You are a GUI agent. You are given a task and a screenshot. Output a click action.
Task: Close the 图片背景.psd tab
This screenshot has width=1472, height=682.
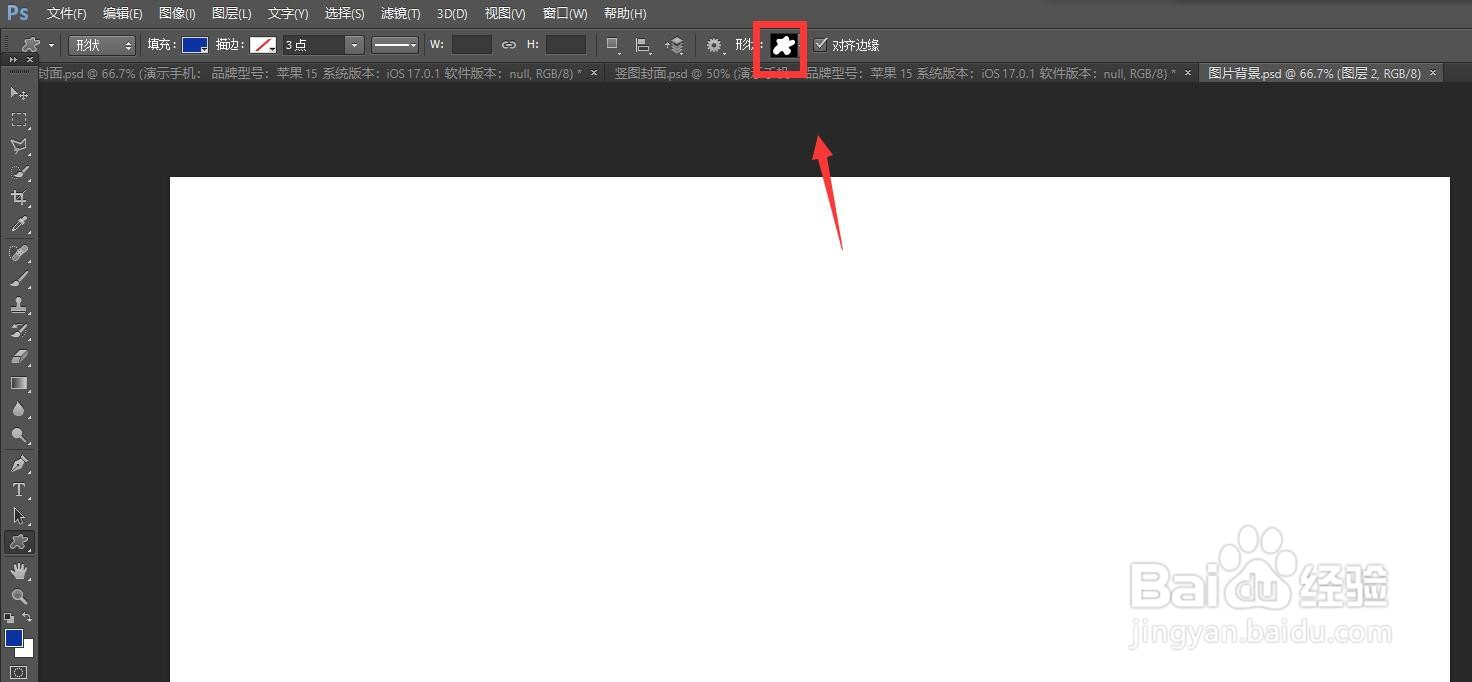[1433, 72]
